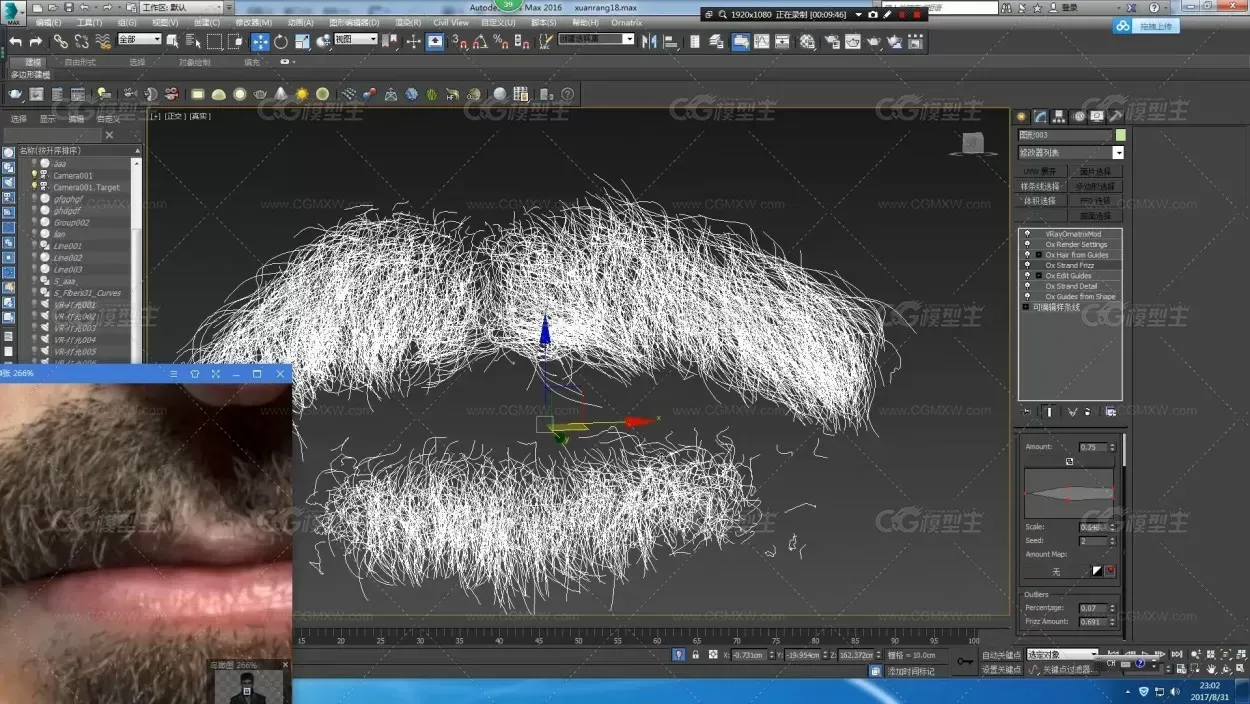Click the sun light icon in lower toolbar
1250x704 pixels.
coord(302,94)
